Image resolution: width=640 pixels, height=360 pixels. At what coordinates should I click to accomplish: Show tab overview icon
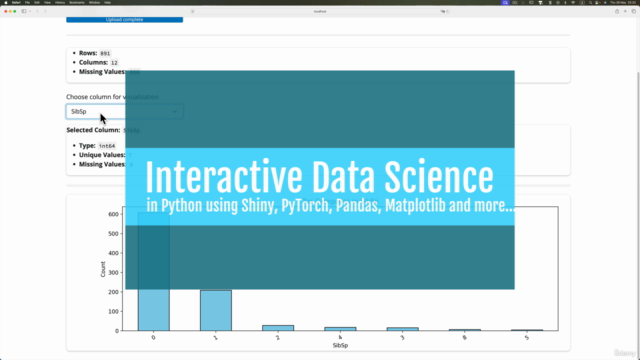[634, 11]
